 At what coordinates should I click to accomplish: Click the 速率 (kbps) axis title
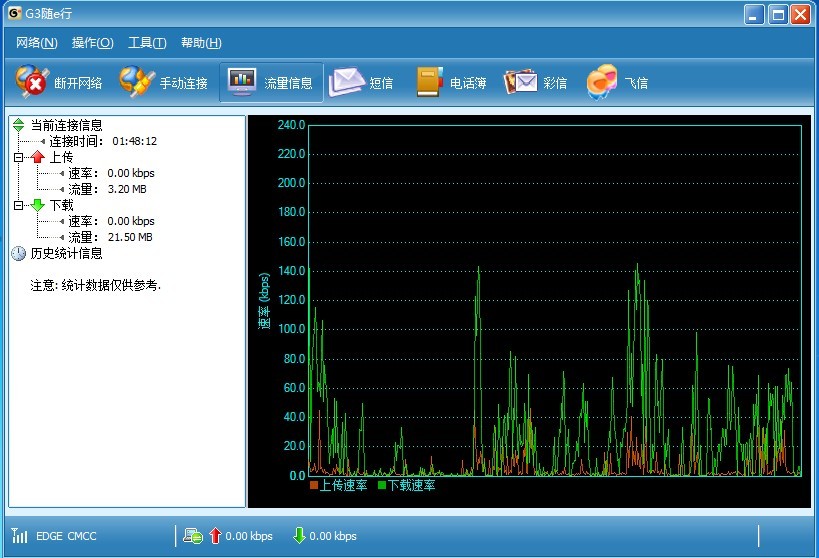point(264,301)
